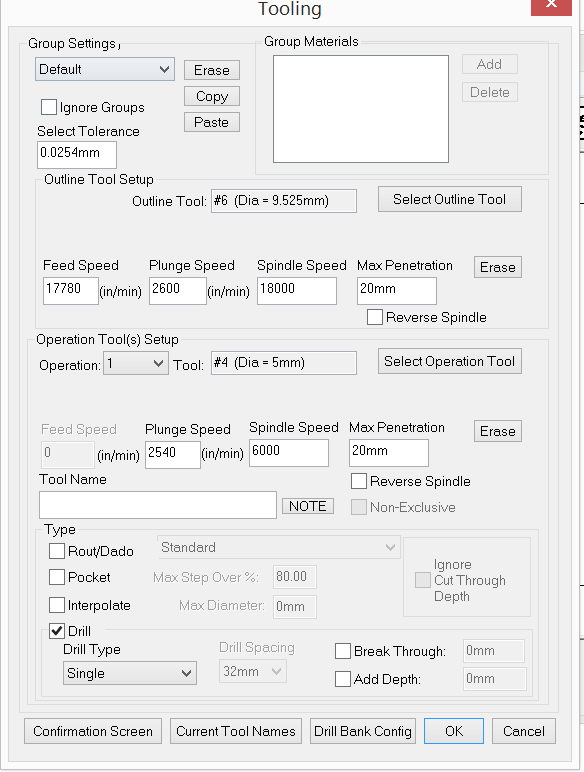Click Select Operation Tool button
This screenshot has width=584, height=772.
click(450, 361)
